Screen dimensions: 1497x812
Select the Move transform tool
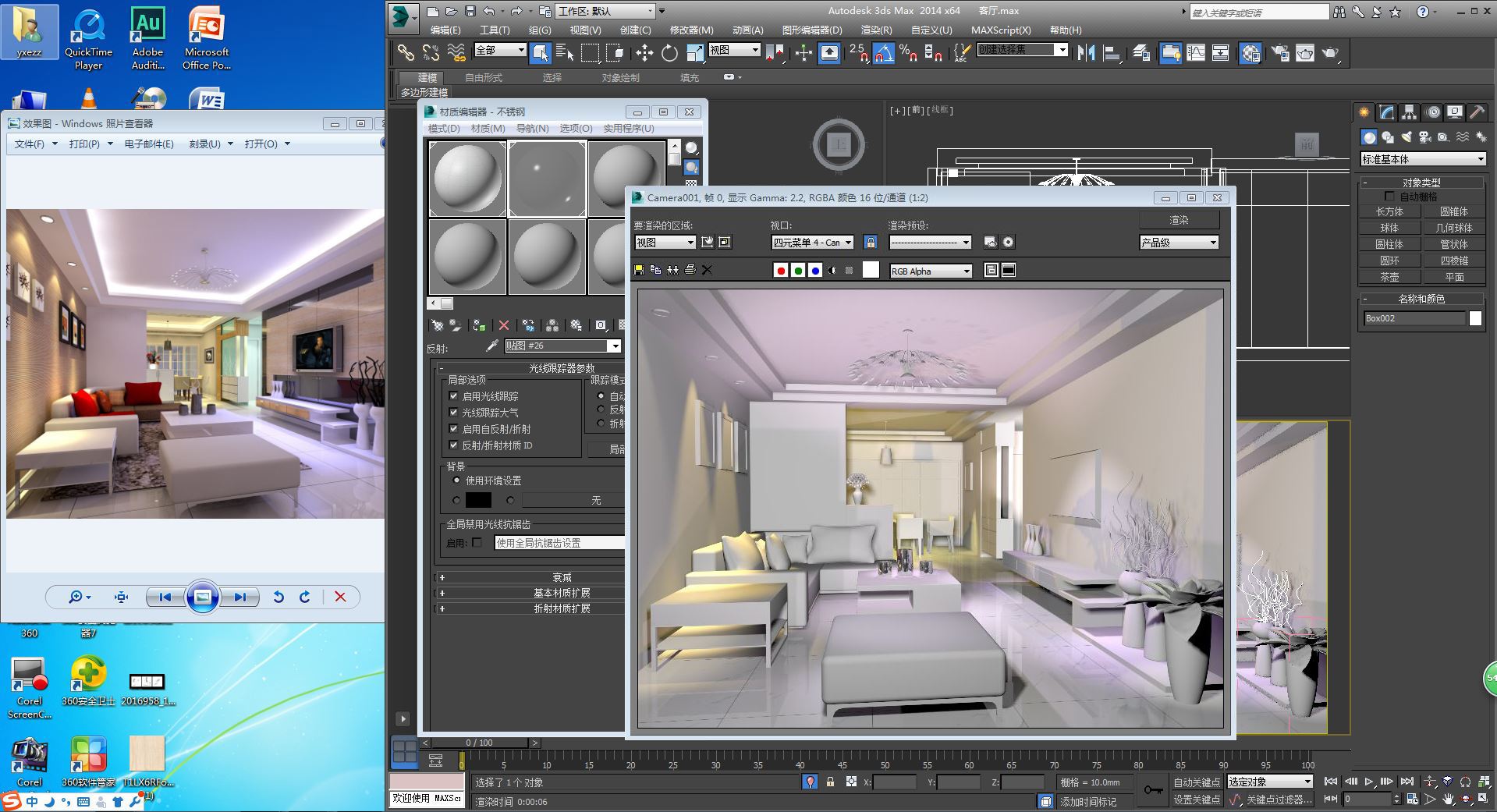pos(644,53)
